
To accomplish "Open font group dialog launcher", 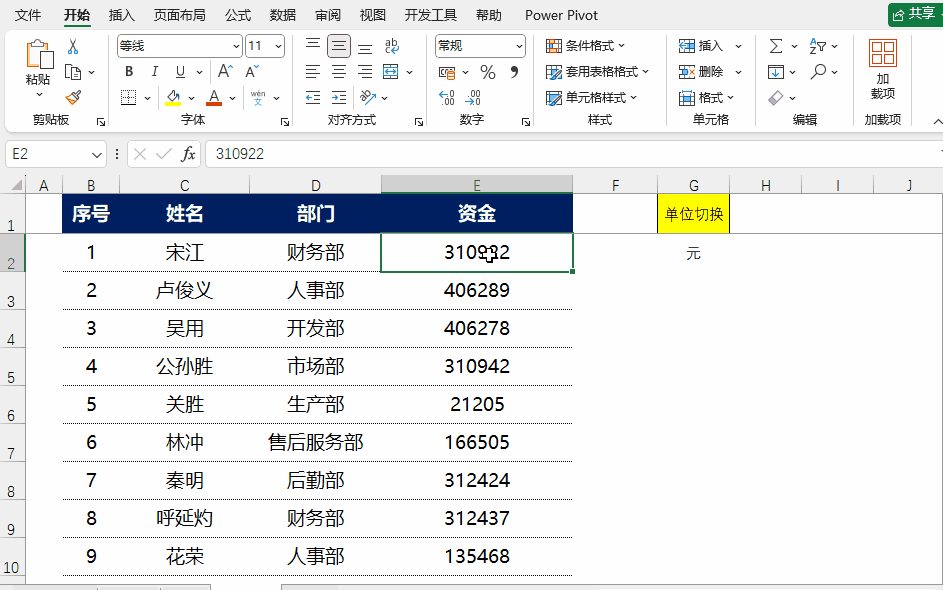I will (284, 122).
